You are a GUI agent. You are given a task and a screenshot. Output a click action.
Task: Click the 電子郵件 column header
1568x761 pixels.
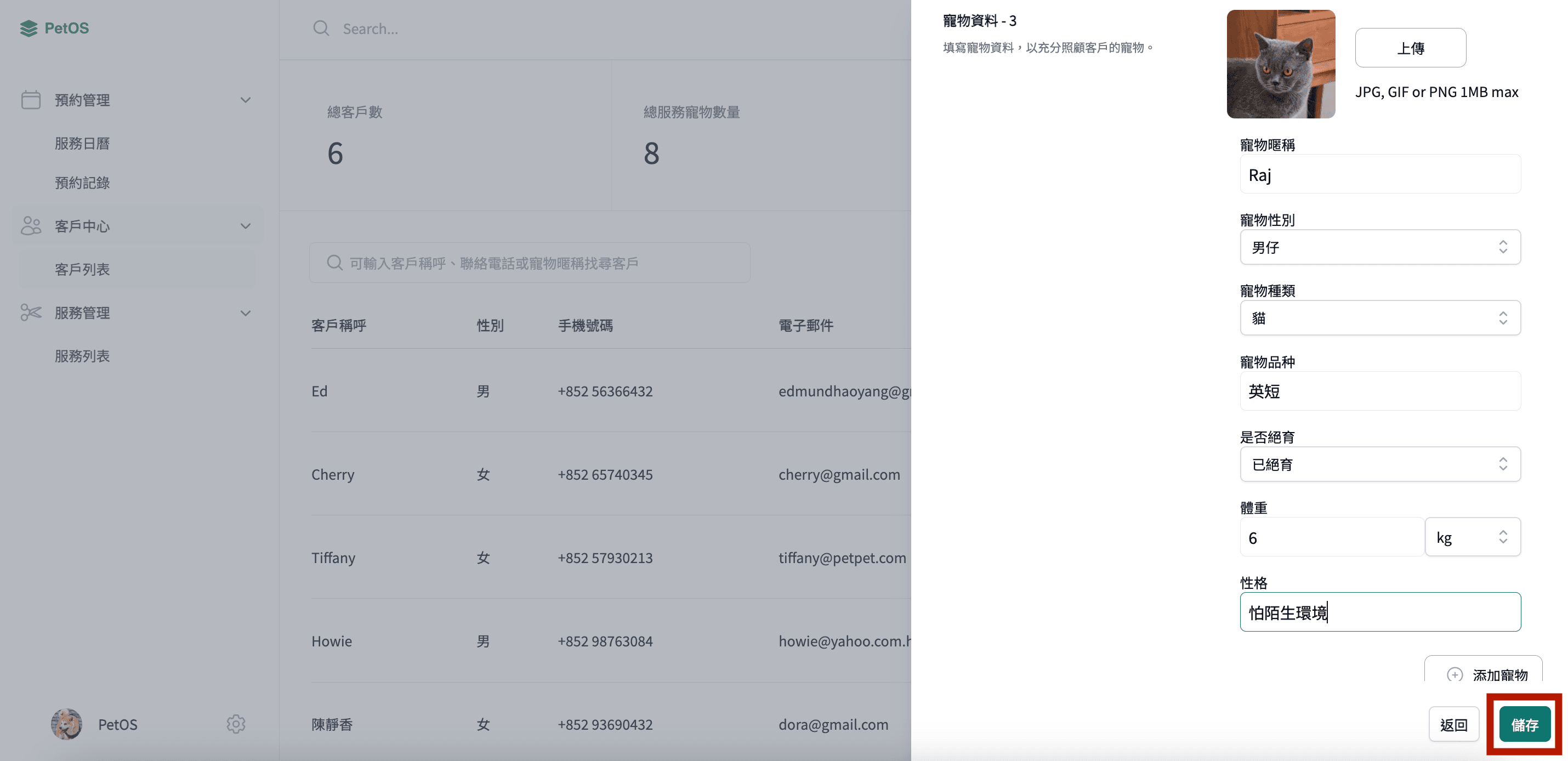(806, 326)
